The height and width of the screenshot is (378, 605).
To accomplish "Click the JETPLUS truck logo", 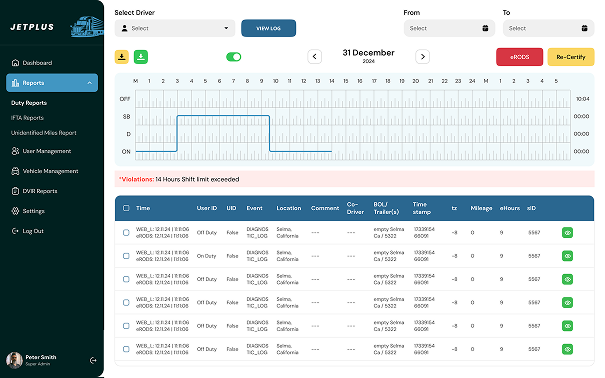I will coord(87,27).
